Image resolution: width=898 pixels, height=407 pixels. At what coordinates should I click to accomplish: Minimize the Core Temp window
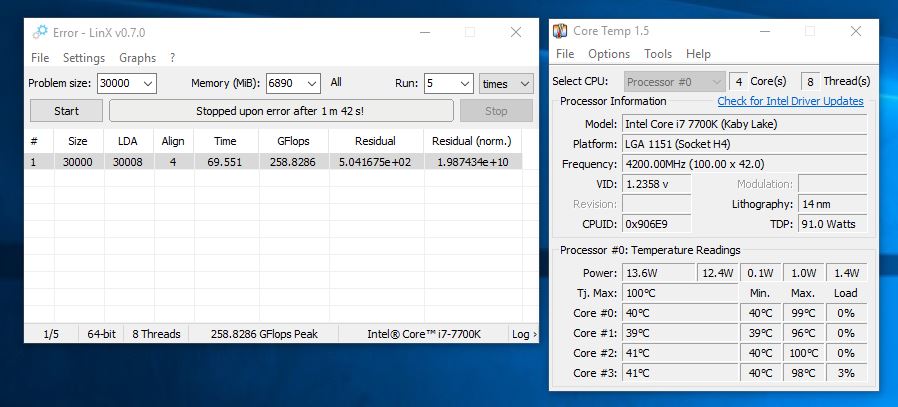pos(765,31)
